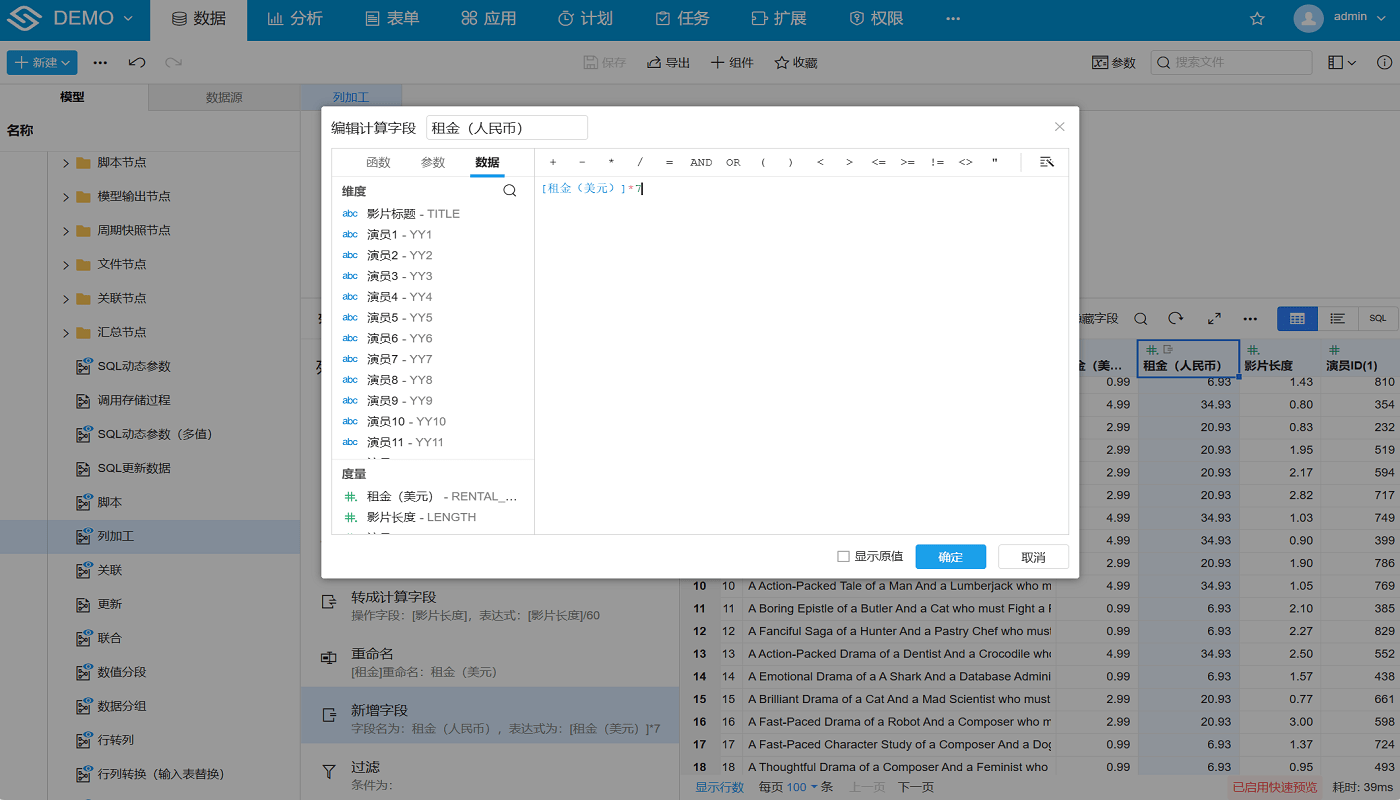Open the 分析 menu in top navigation
Screen dimensions: 1400x800
[295, 19]
